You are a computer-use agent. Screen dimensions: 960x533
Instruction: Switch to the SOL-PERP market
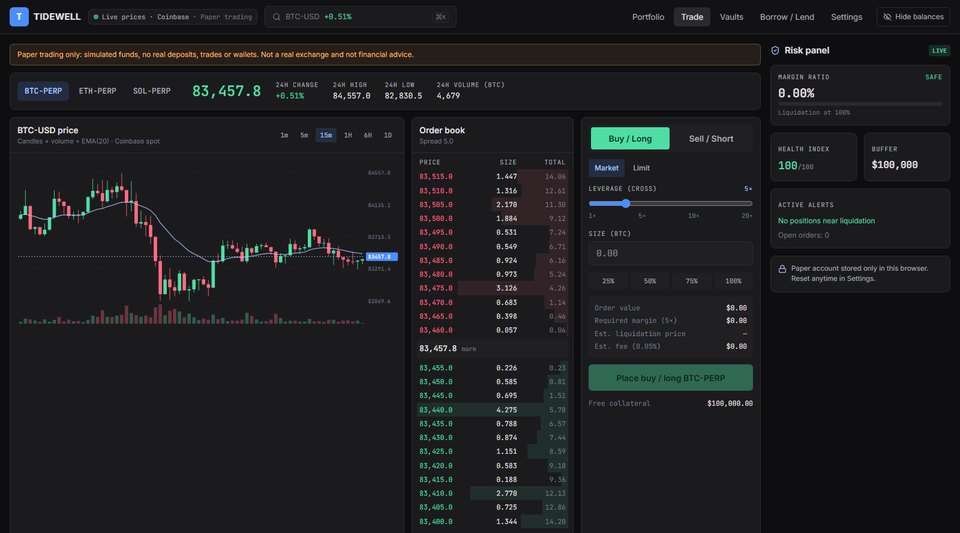point(152,91)
